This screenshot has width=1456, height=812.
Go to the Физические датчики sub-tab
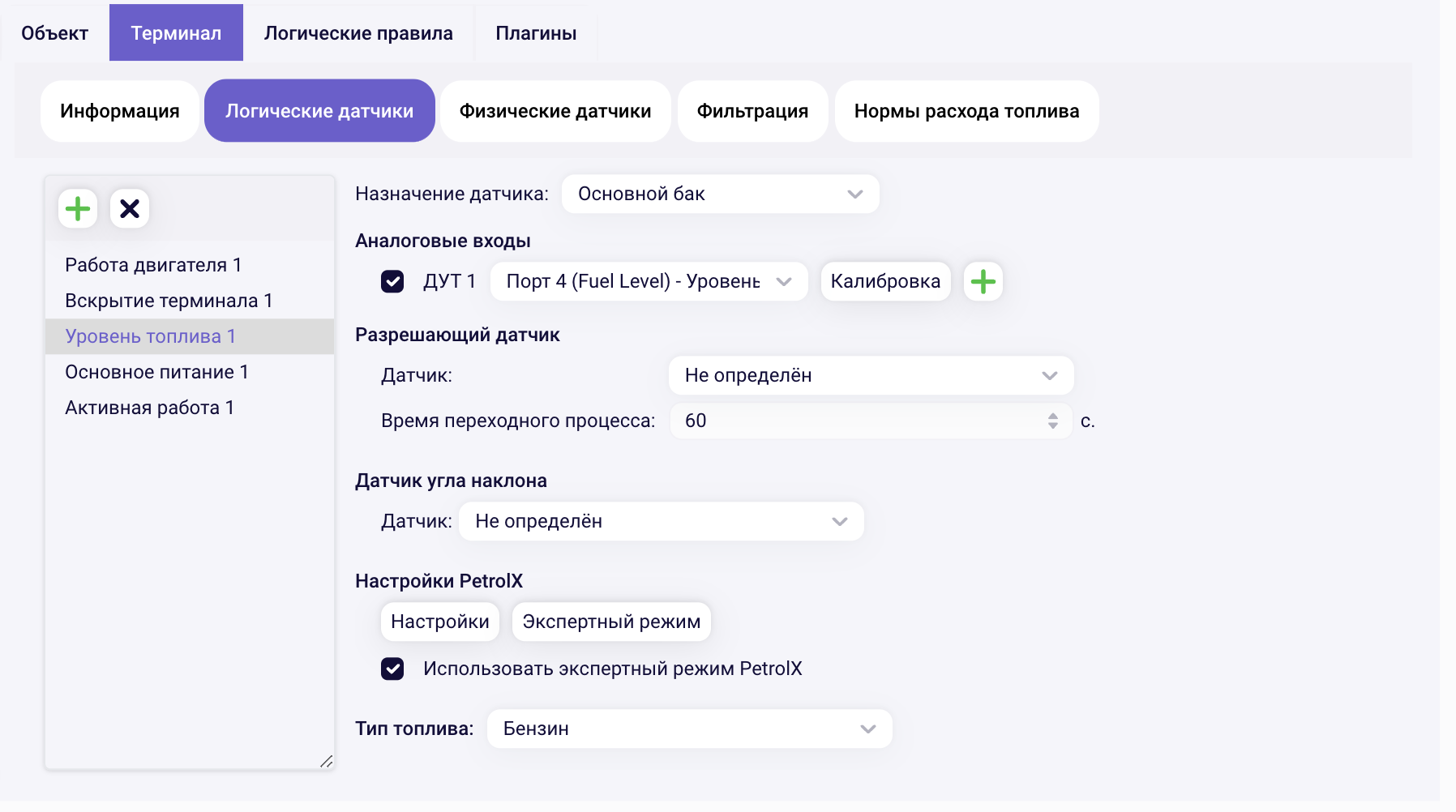pos(555,111)
